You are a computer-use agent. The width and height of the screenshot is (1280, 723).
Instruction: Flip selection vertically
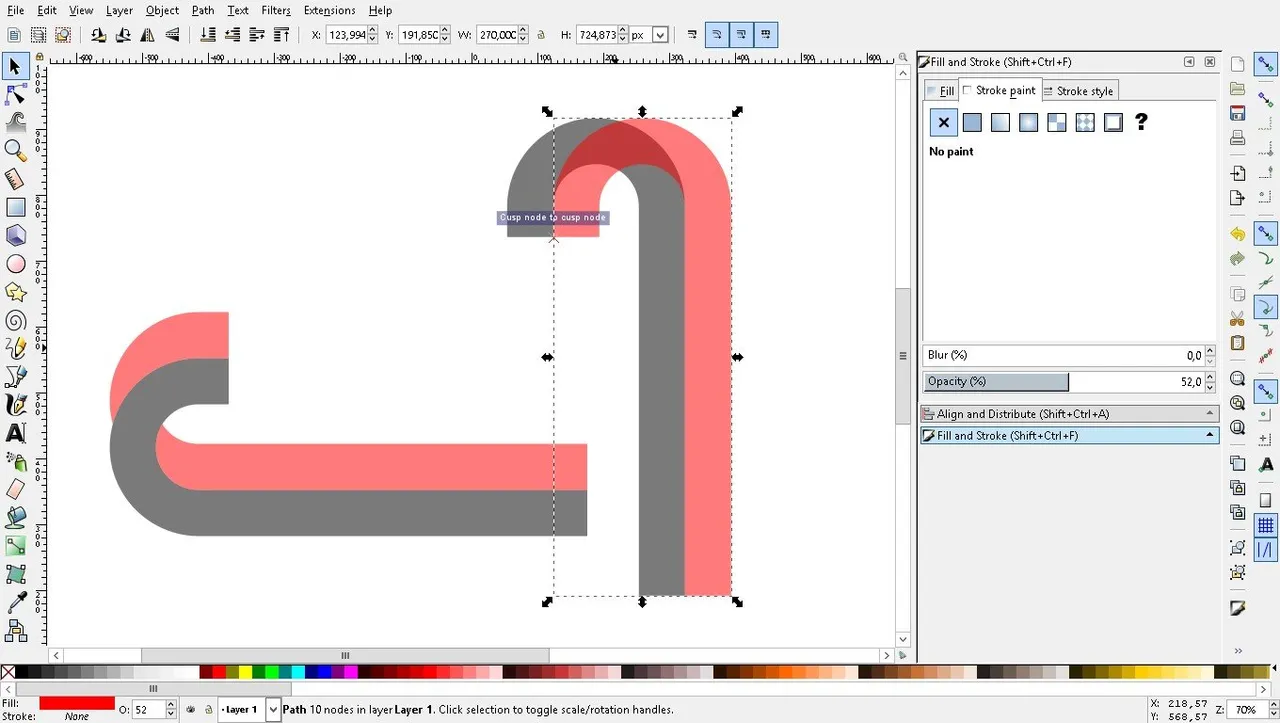pos(173,35)
